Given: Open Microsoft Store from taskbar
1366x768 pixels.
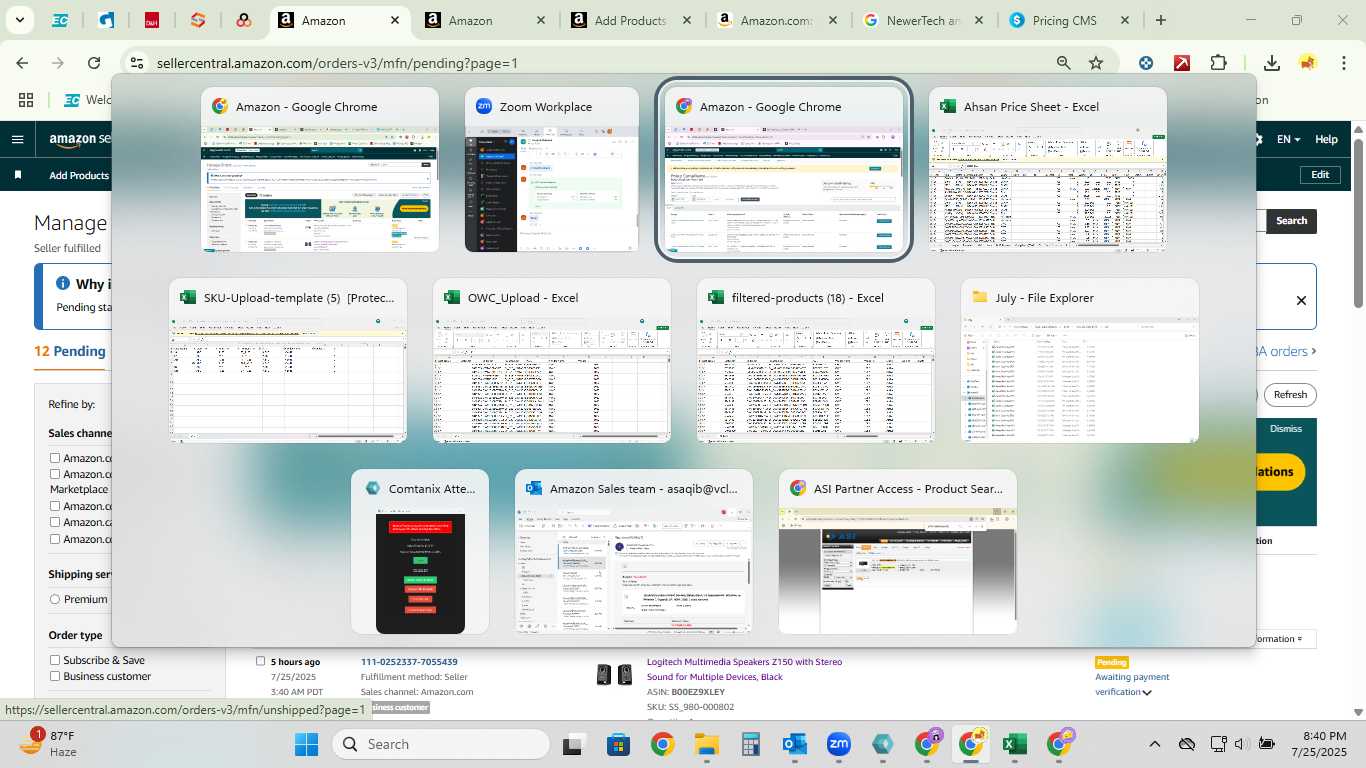Looking at the screenshot, I should pos(618,744).
